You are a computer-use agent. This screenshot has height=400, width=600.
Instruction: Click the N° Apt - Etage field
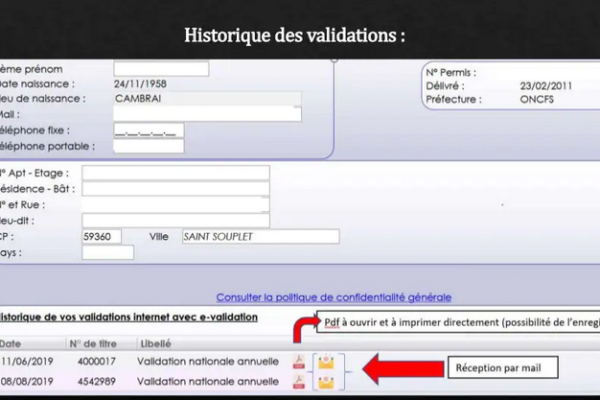click(x=175, y=173)
